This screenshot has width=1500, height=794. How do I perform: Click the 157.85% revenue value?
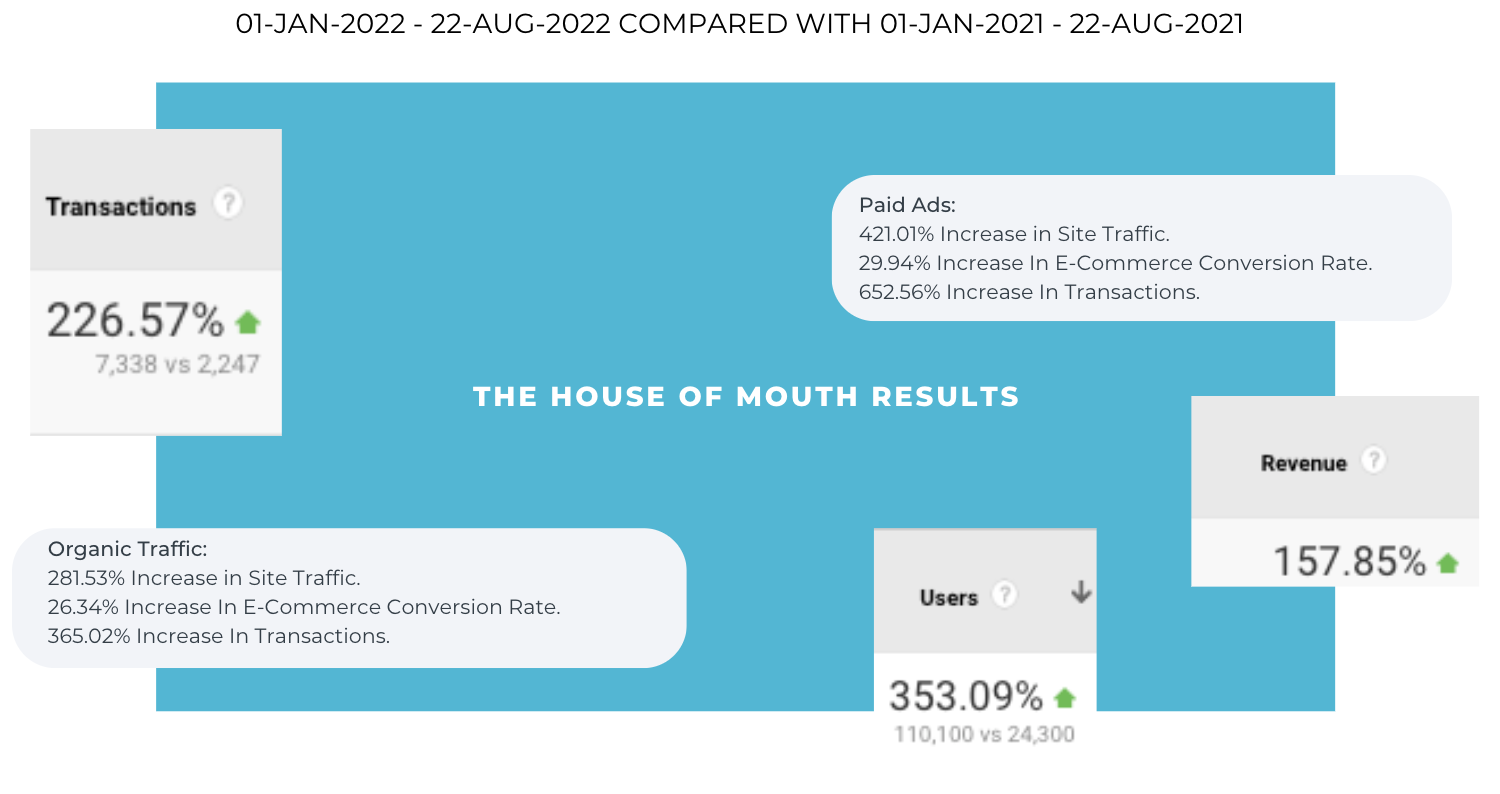coord(1349,562)
